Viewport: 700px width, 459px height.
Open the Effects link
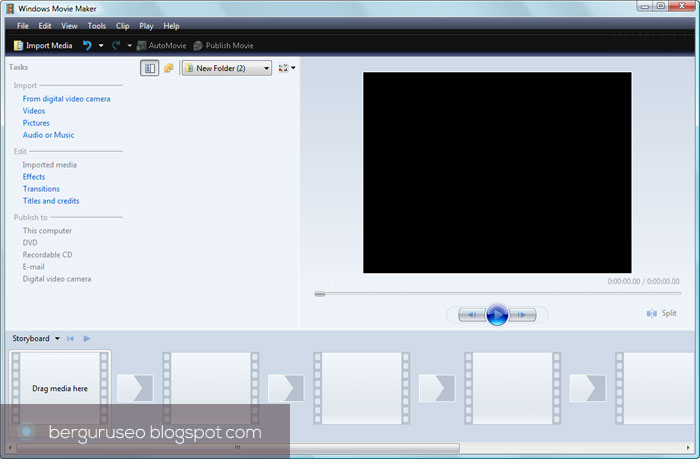coord(34,177)
